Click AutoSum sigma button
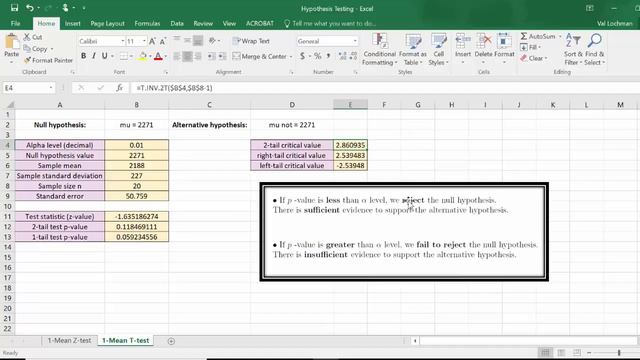Screen dimensions: 640x360 (x=538, y=36)
